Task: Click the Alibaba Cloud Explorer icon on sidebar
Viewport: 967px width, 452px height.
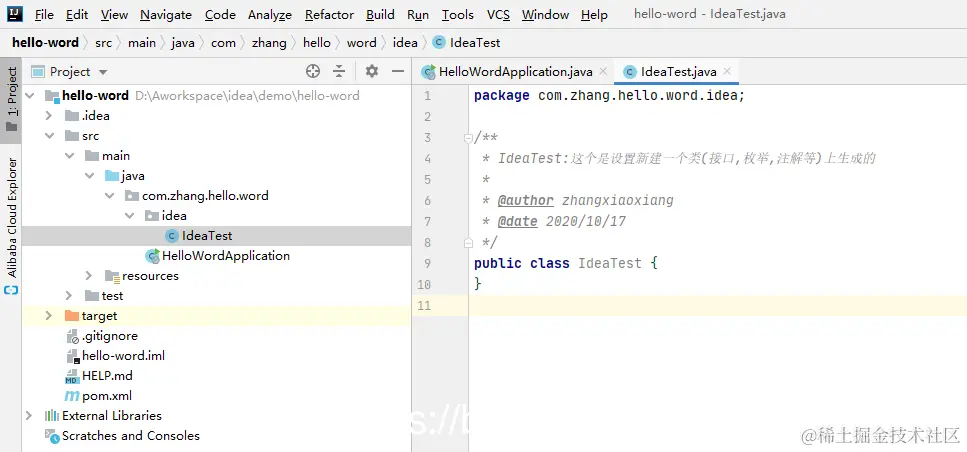Action: tap(11, 290)
